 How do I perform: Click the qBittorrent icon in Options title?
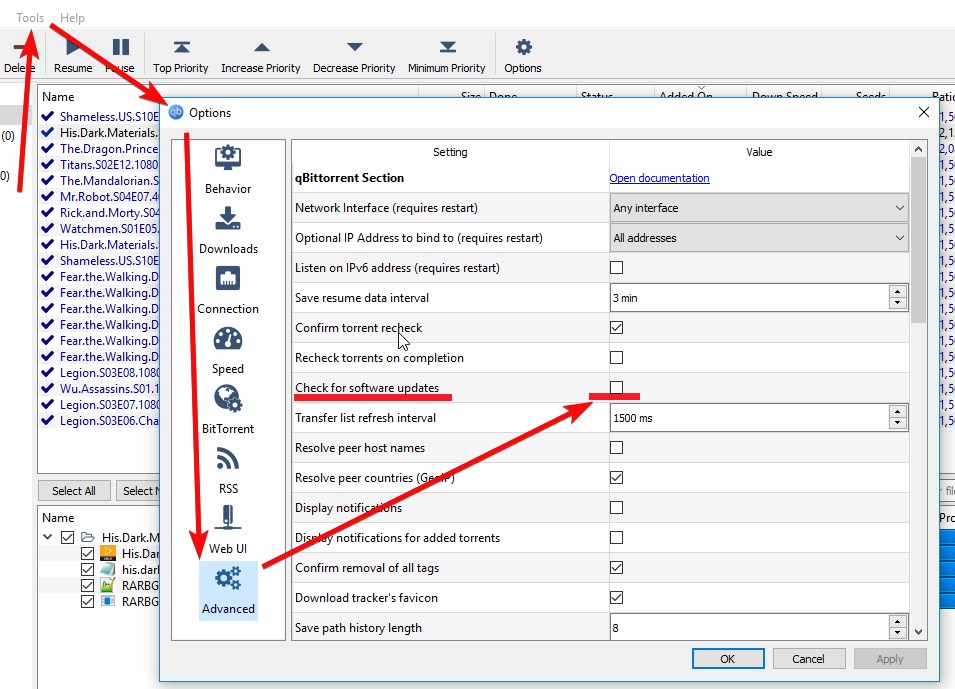coord(176,112)
